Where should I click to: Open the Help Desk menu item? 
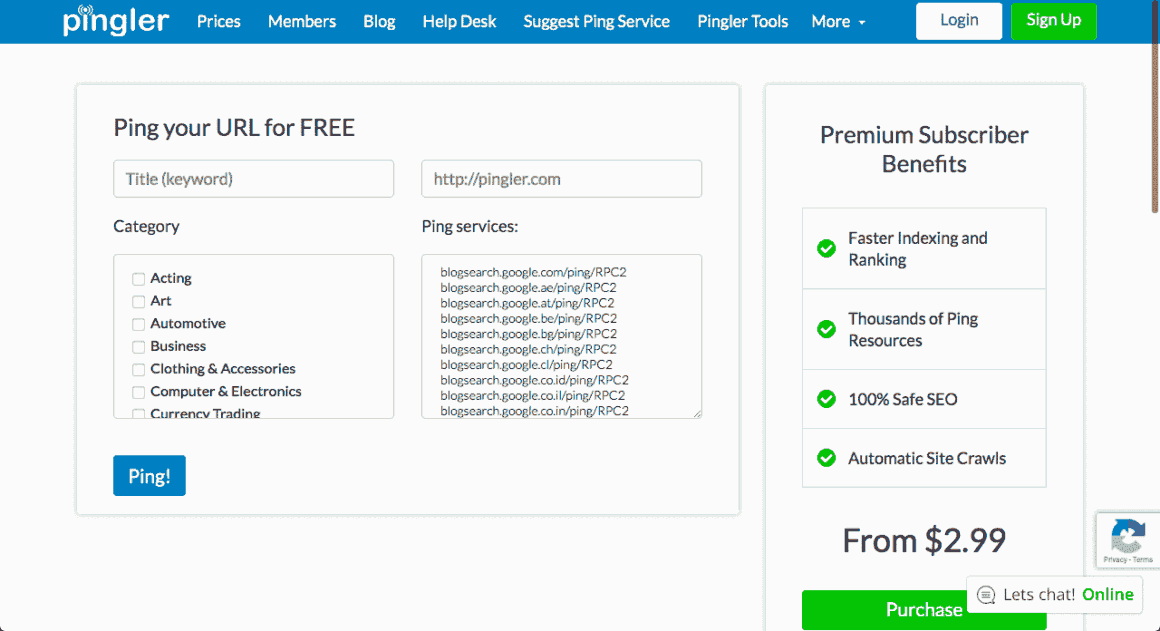pyautogui.click(x=459, y=21)
